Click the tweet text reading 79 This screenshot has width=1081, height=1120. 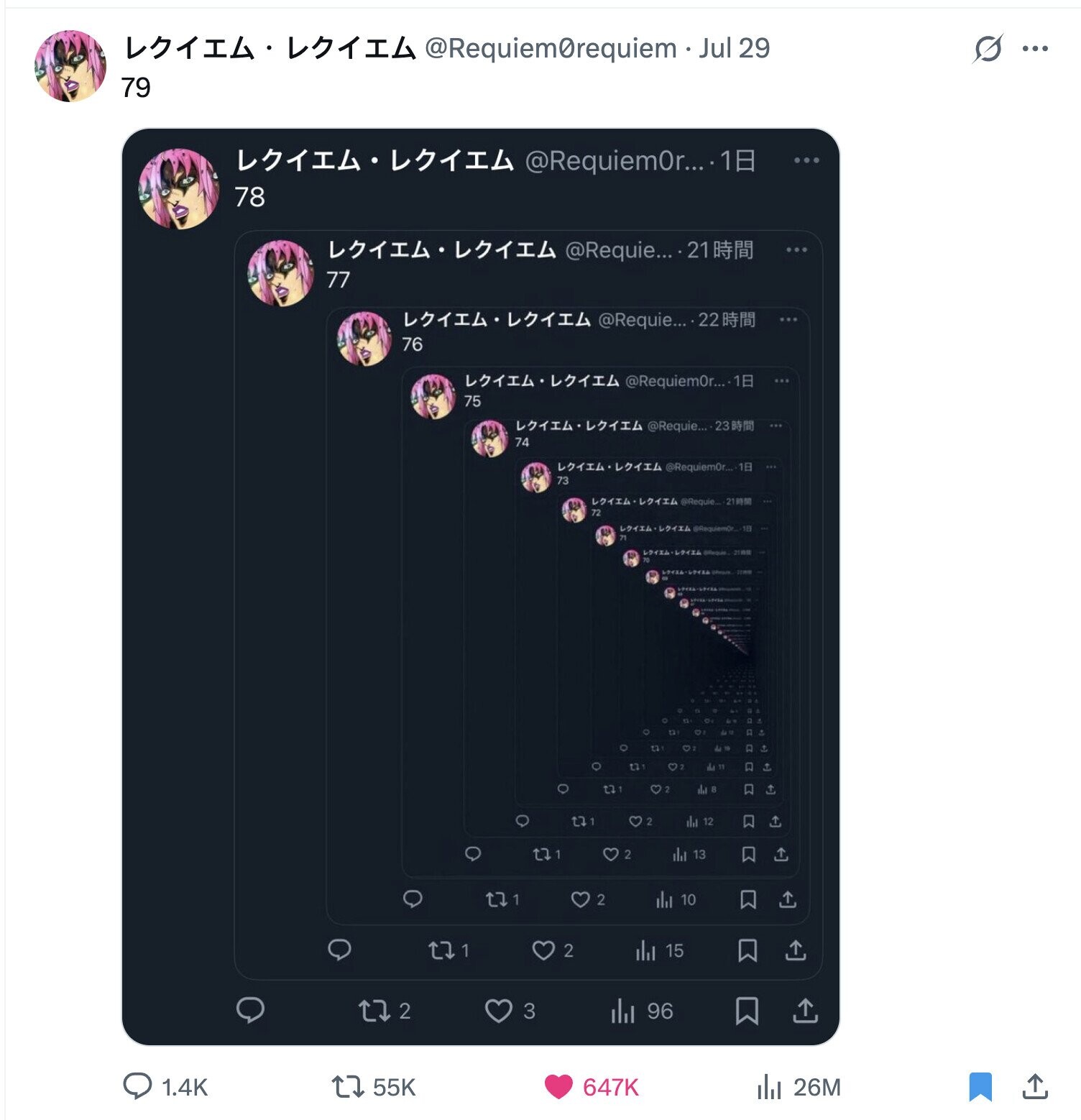point(136,88)
